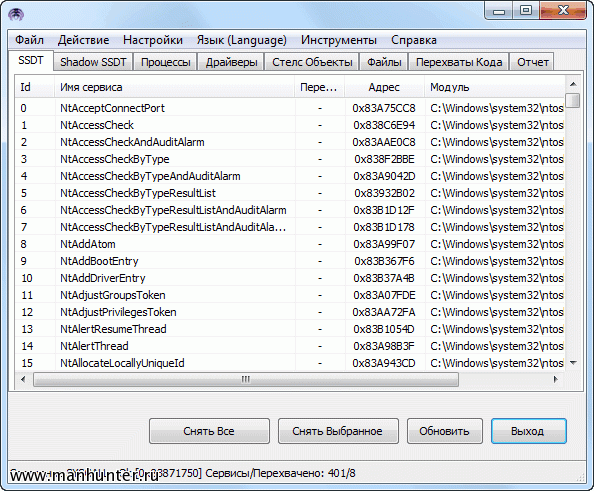Switch to the Shadow SSDT tab

[x=93, y=62]
